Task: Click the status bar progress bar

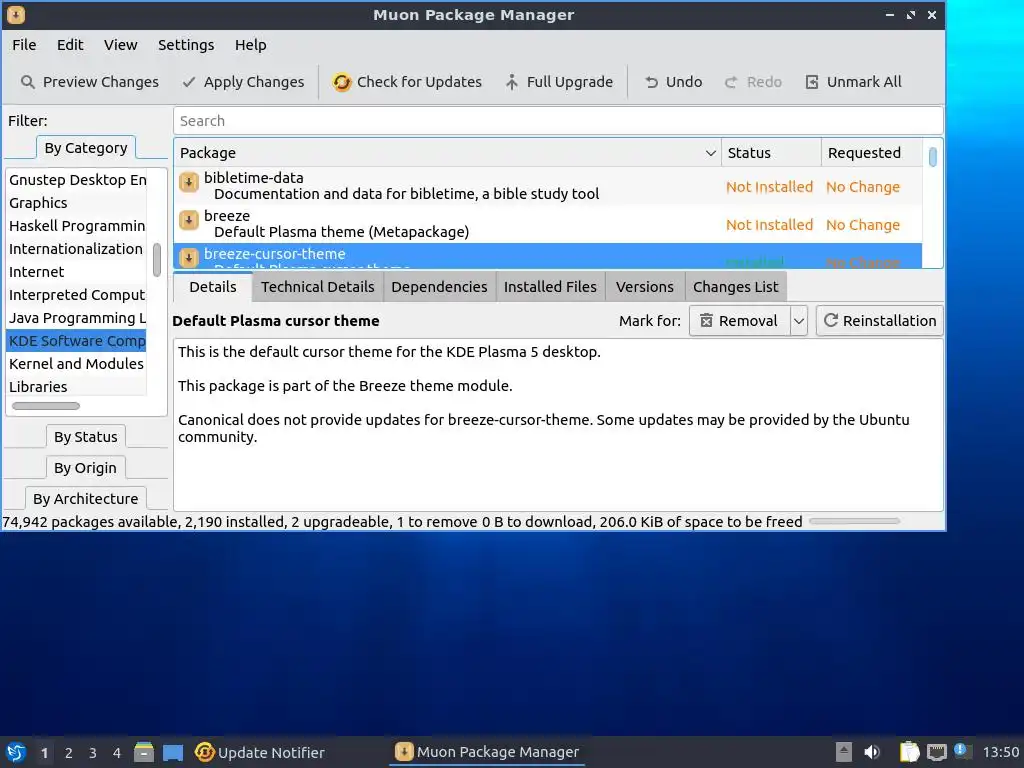Action: click(854, 521)
